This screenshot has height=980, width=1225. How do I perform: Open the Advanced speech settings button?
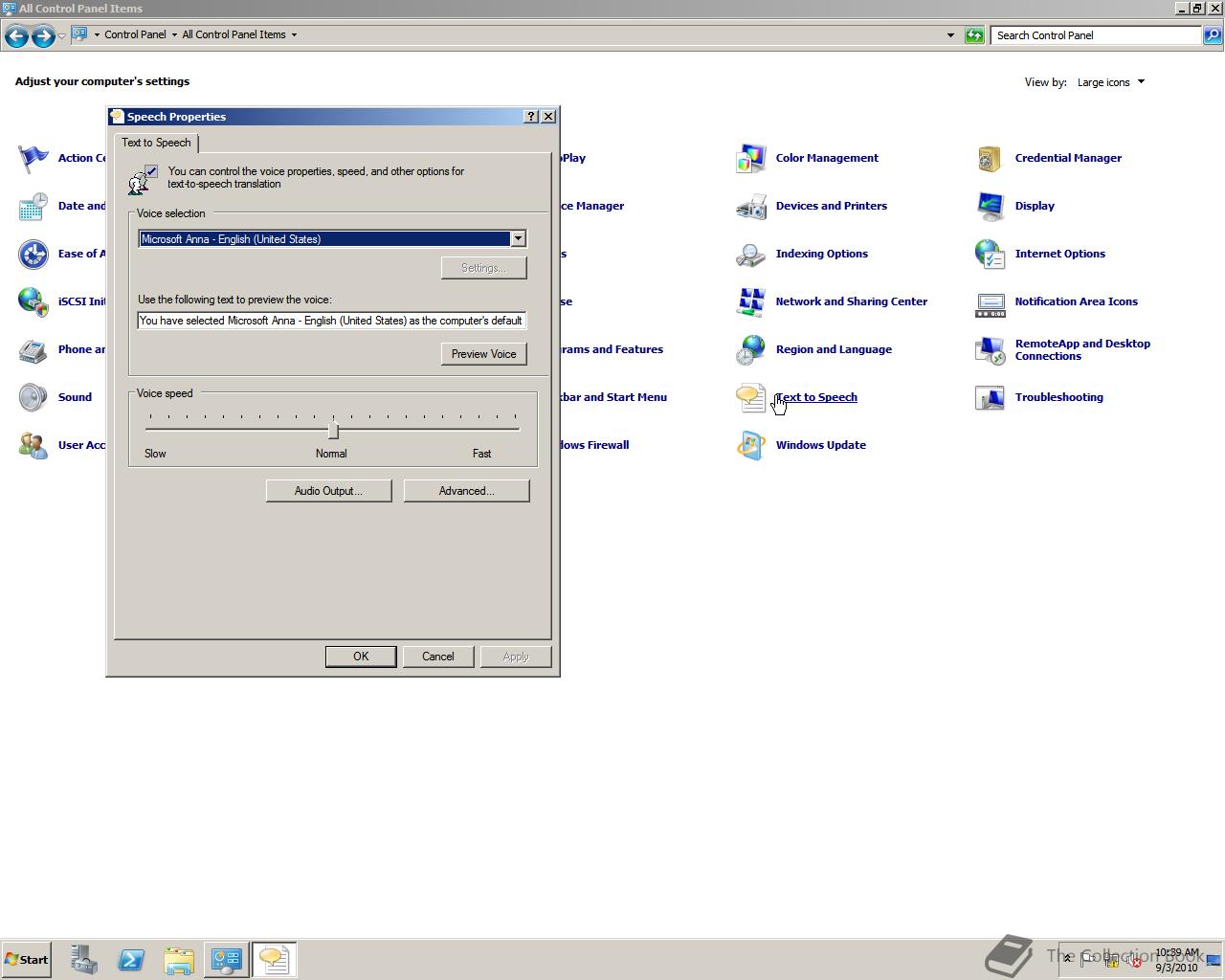tap(466, 491)
